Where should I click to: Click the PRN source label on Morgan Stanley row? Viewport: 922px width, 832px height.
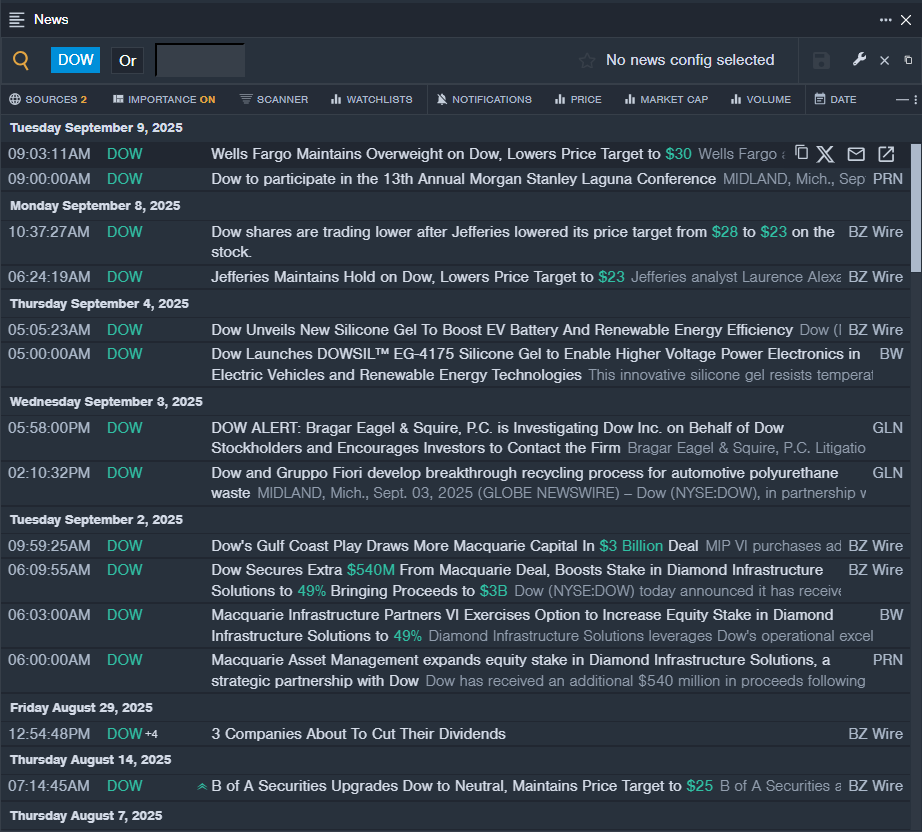tap(888, 179)
